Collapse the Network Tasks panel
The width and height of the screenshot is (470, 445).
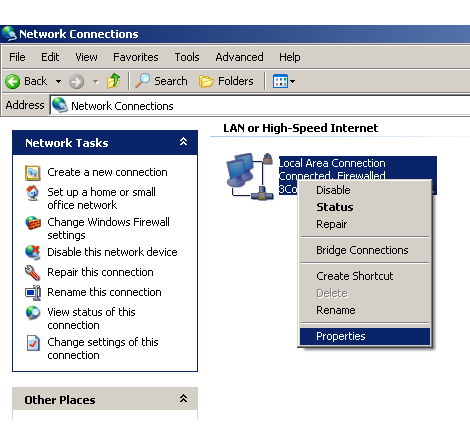click(183, 142)
